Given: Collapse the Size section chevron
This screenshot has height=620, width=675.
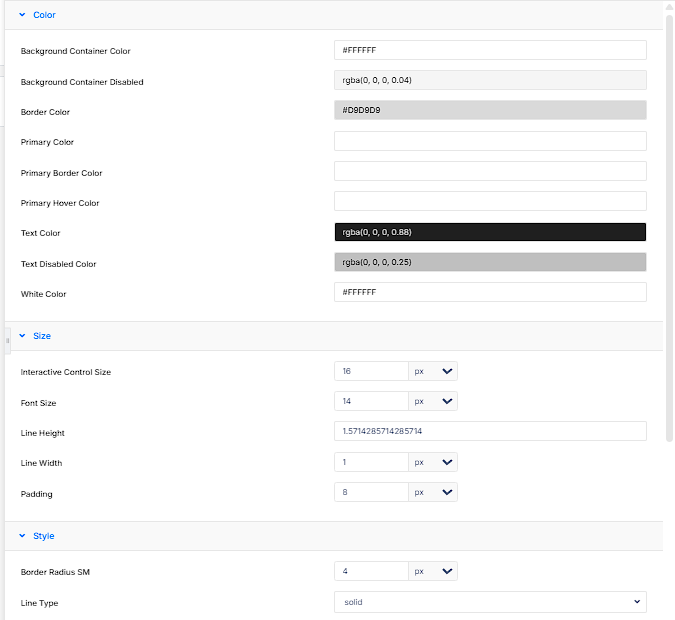Looking at the screenshot, I should 22,335.
